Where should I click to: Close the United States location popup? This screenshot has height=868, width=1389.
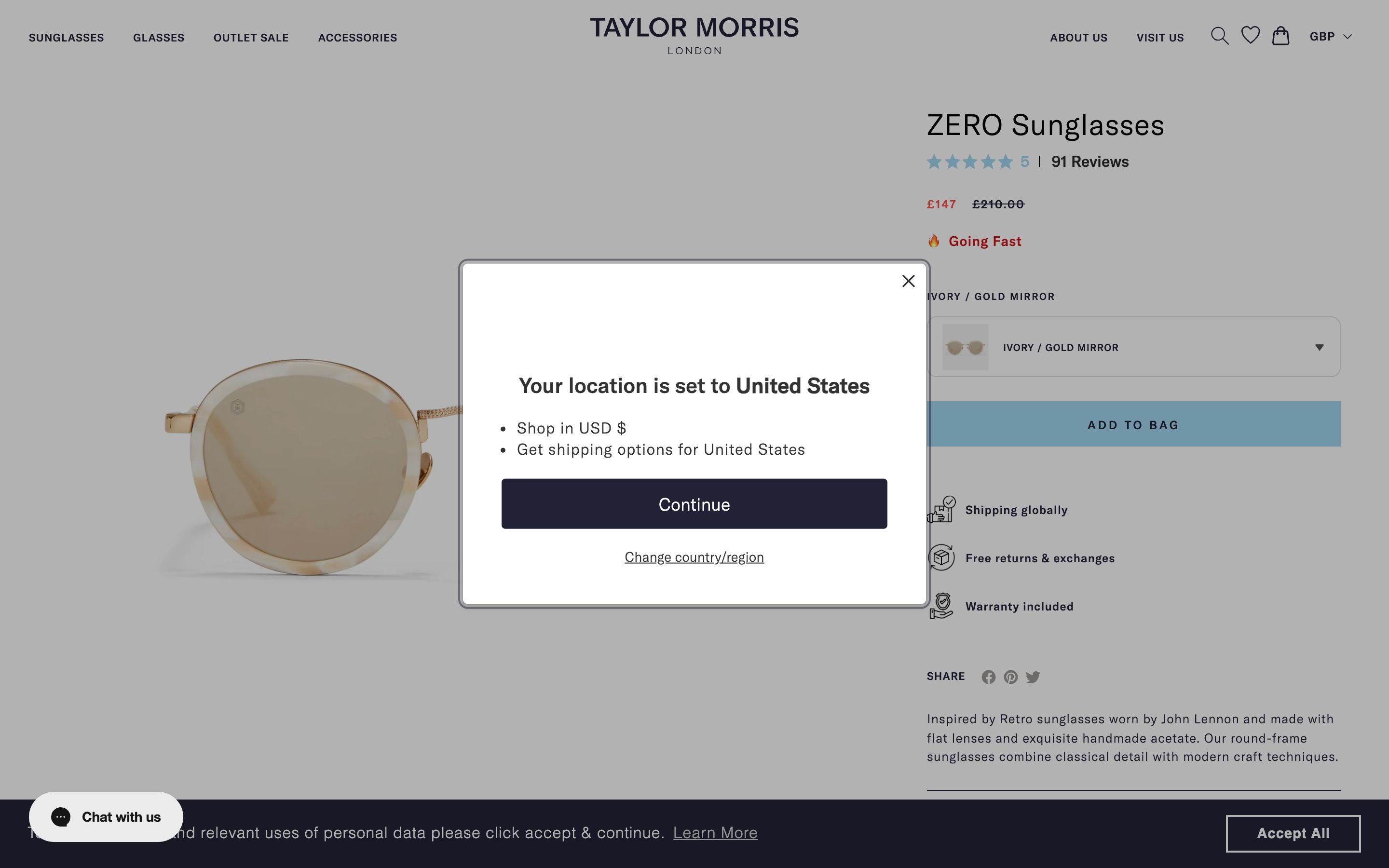[x=909, y=281]
